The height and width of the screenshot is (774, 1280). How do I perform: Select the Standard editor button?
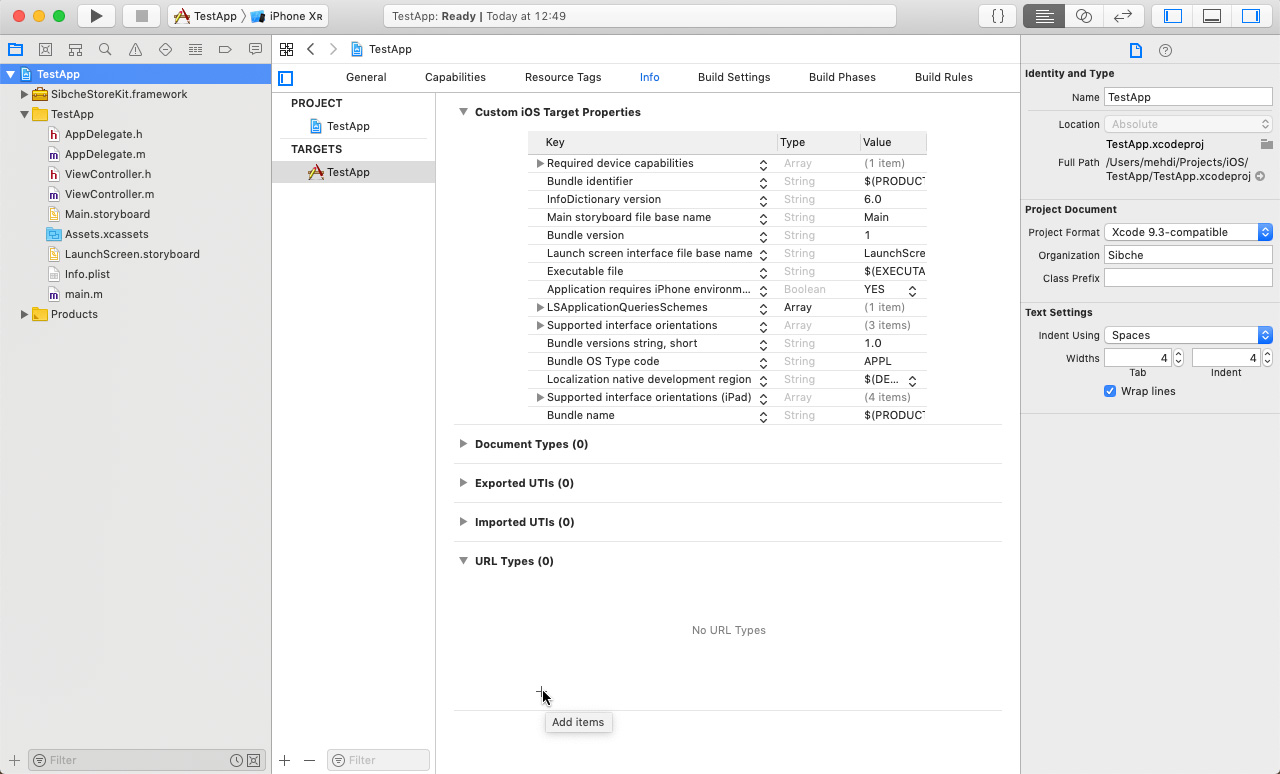pyautogui.click(x=1044, y=16)
